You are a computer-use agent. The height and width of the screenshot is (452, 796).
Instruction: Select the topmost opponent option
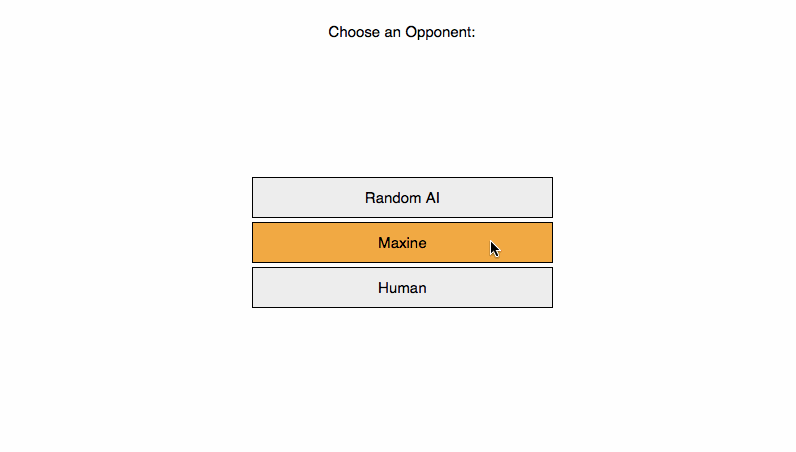402,198
